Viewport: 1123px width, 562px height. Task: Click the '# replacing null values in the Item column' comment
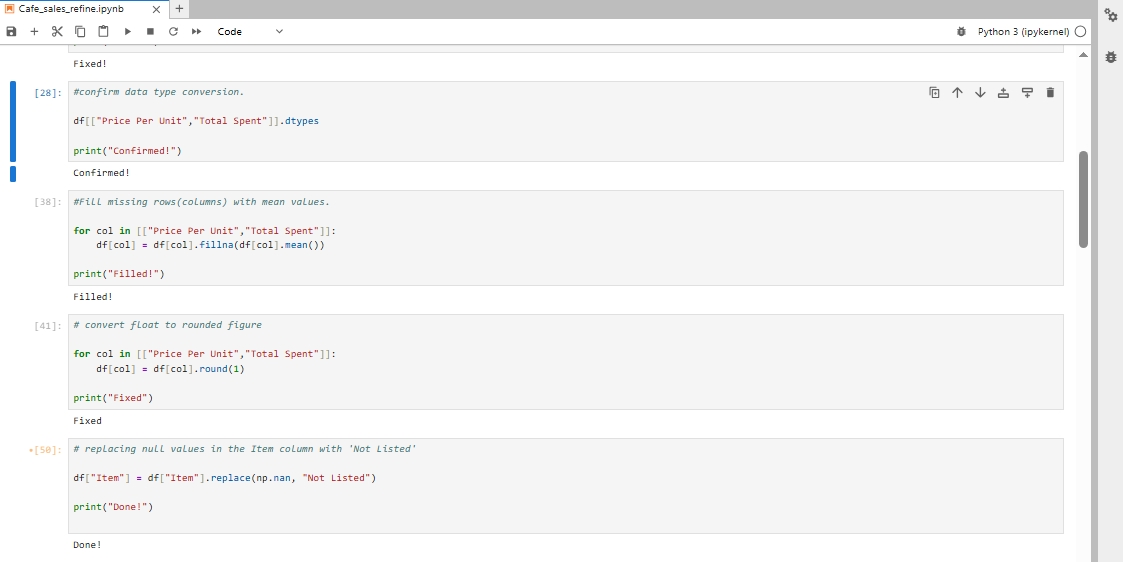245,449
